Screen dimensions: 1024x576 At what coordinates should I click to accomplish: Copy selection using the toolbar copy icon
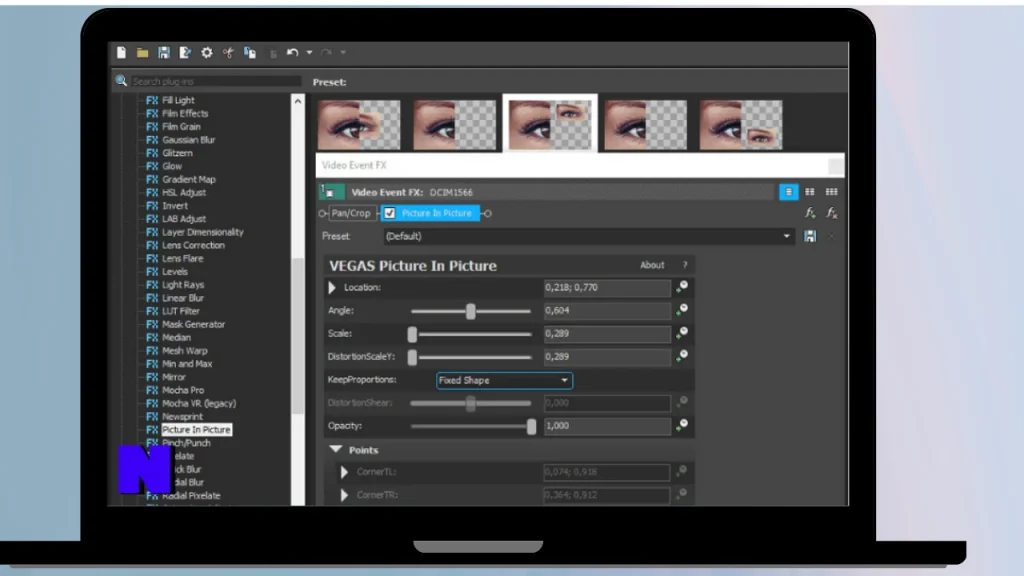click(249, 52)
